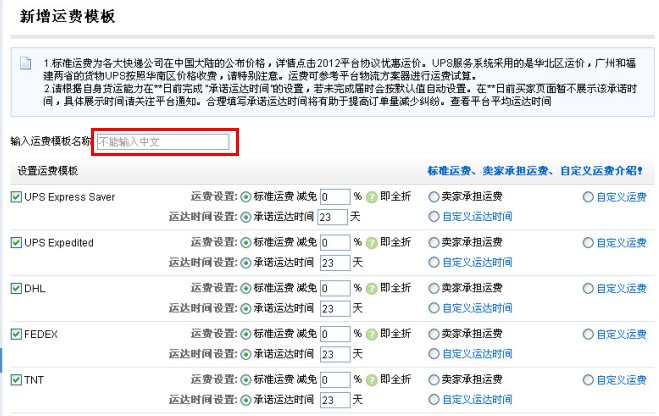This screenshot has width=659, height=416.
Task: Choose 自定义运费 radio in the DHL row
Action: (589, 288)
